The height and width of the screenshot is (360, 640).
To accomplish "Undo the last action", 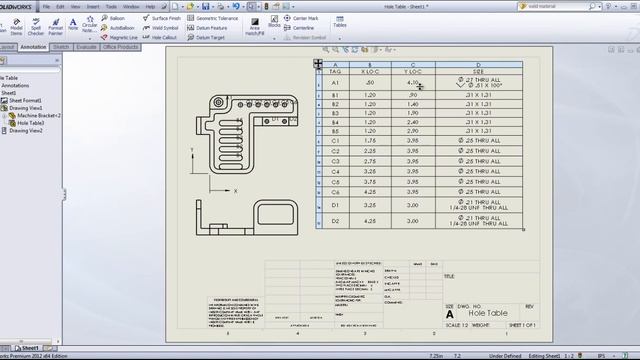I will [236, 7].
